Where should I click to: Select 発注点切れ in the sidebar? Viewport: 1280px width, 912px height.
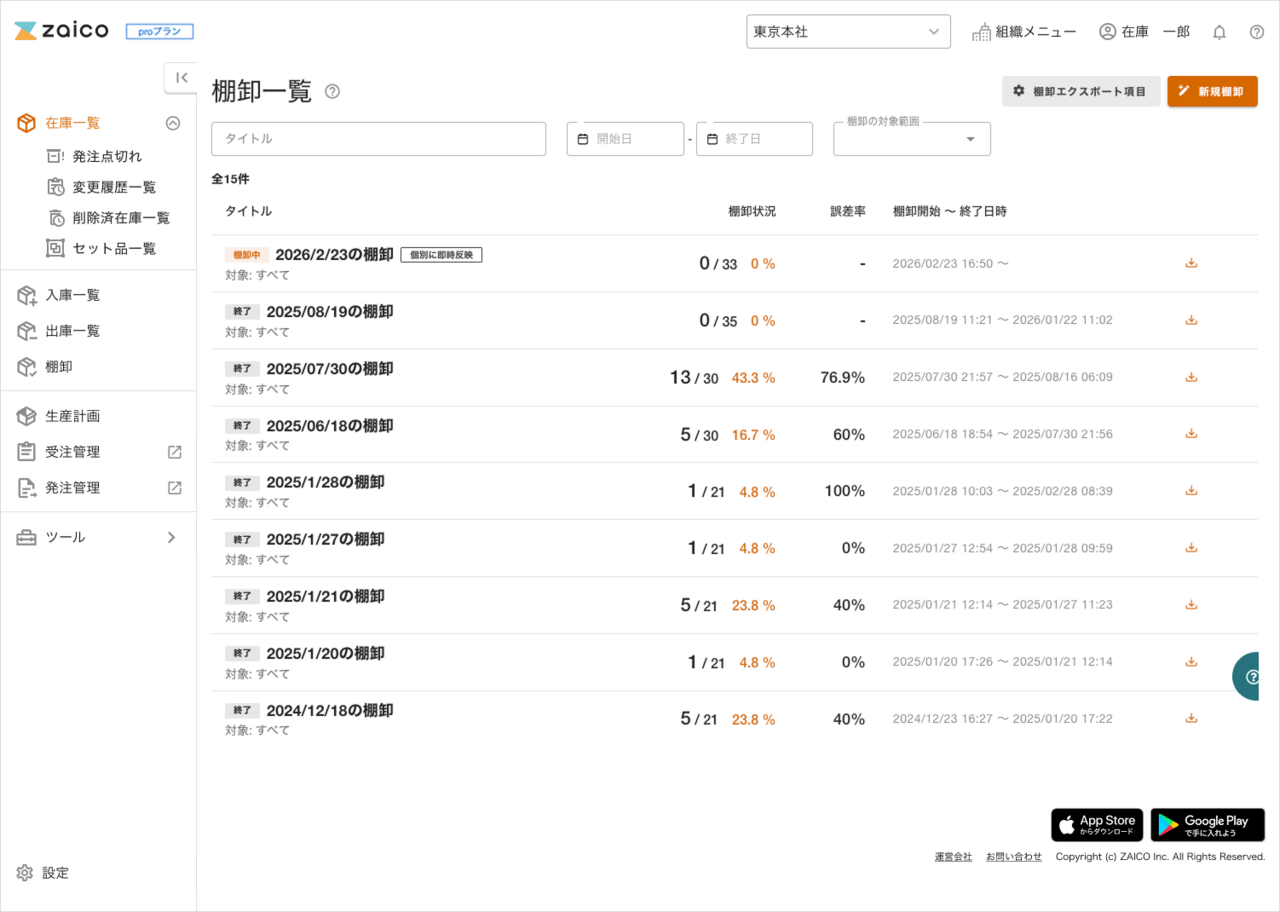106,156
